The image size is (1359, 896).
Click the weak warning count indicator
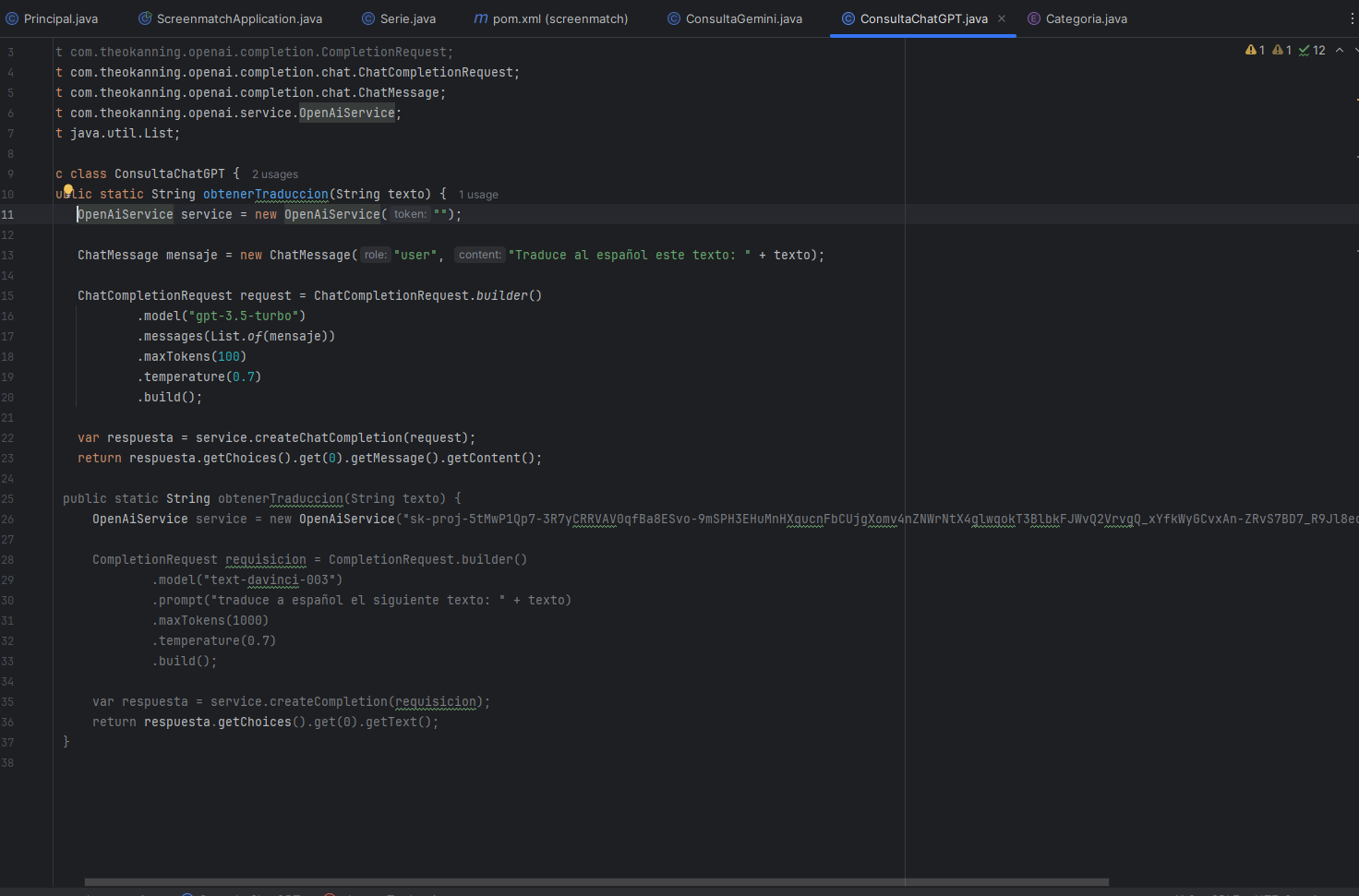point(1281,50)
